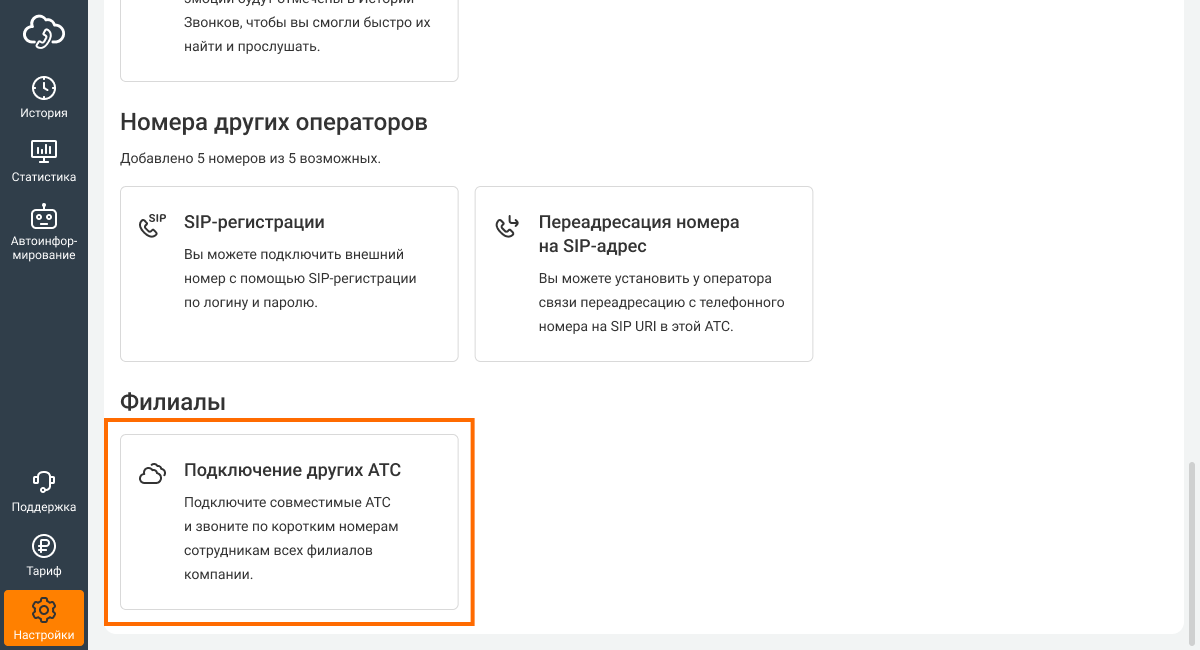Click the cloud icon in Подключение других АТС
Viewport: 1200px width, 650px height.
152,474
